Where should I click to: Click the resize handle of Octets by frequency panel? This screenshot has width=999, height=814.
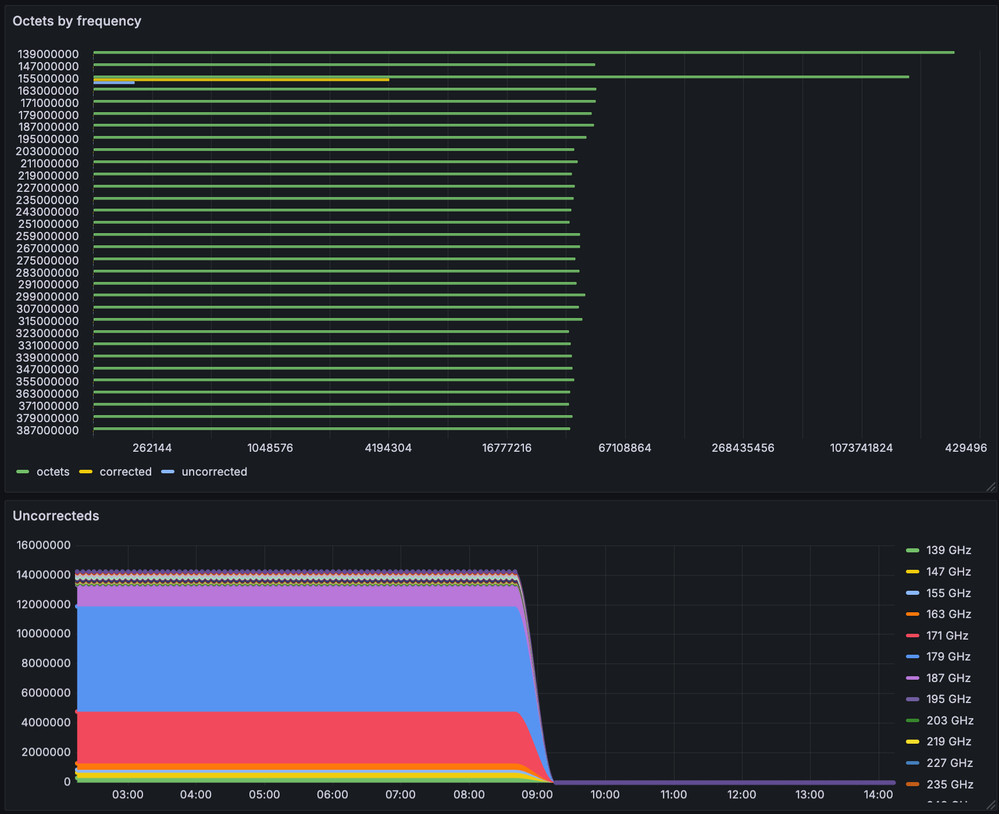coord(991,487)
